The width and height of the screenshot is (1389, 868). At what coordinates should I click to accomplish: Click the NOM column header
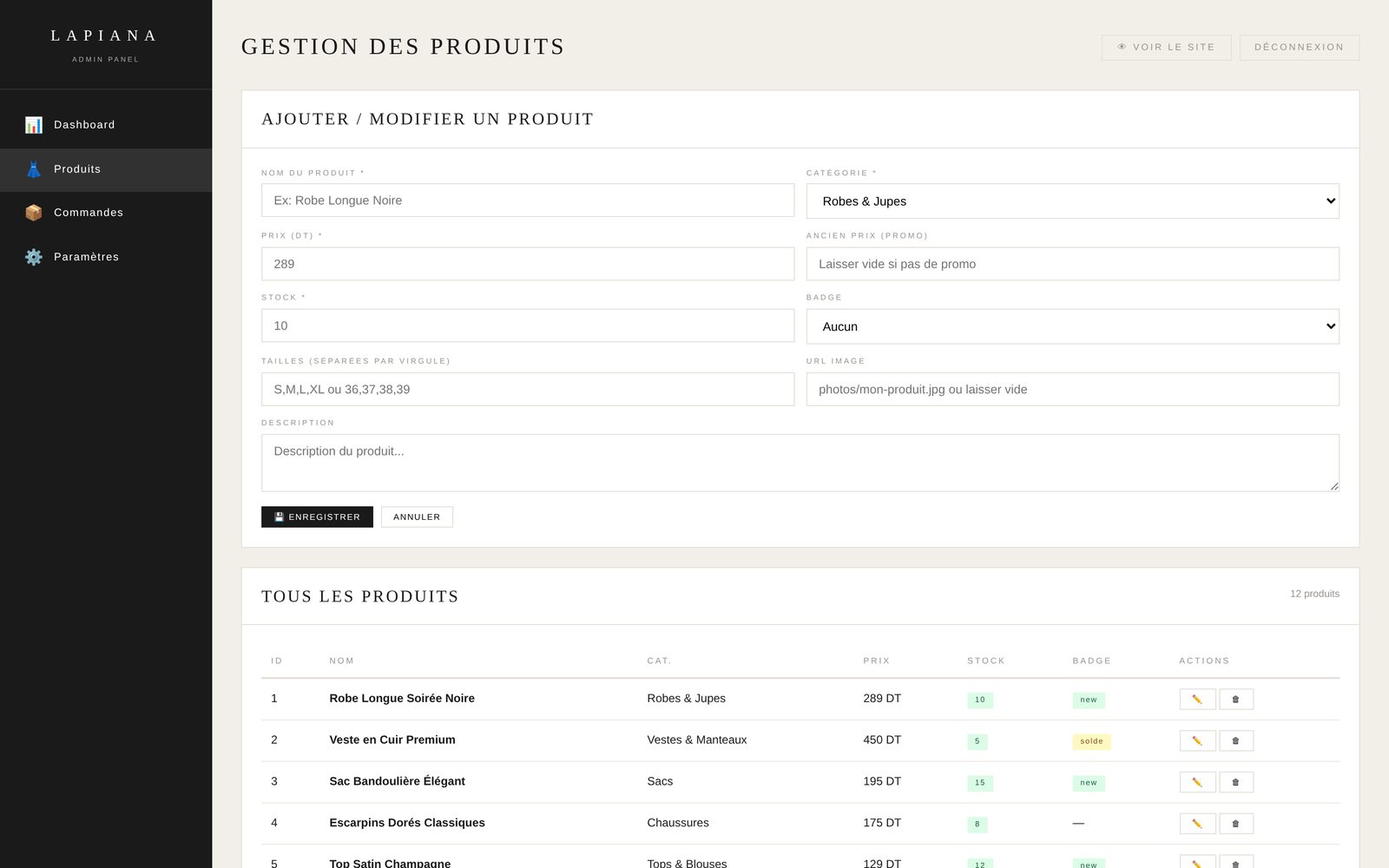click(341, 661)
